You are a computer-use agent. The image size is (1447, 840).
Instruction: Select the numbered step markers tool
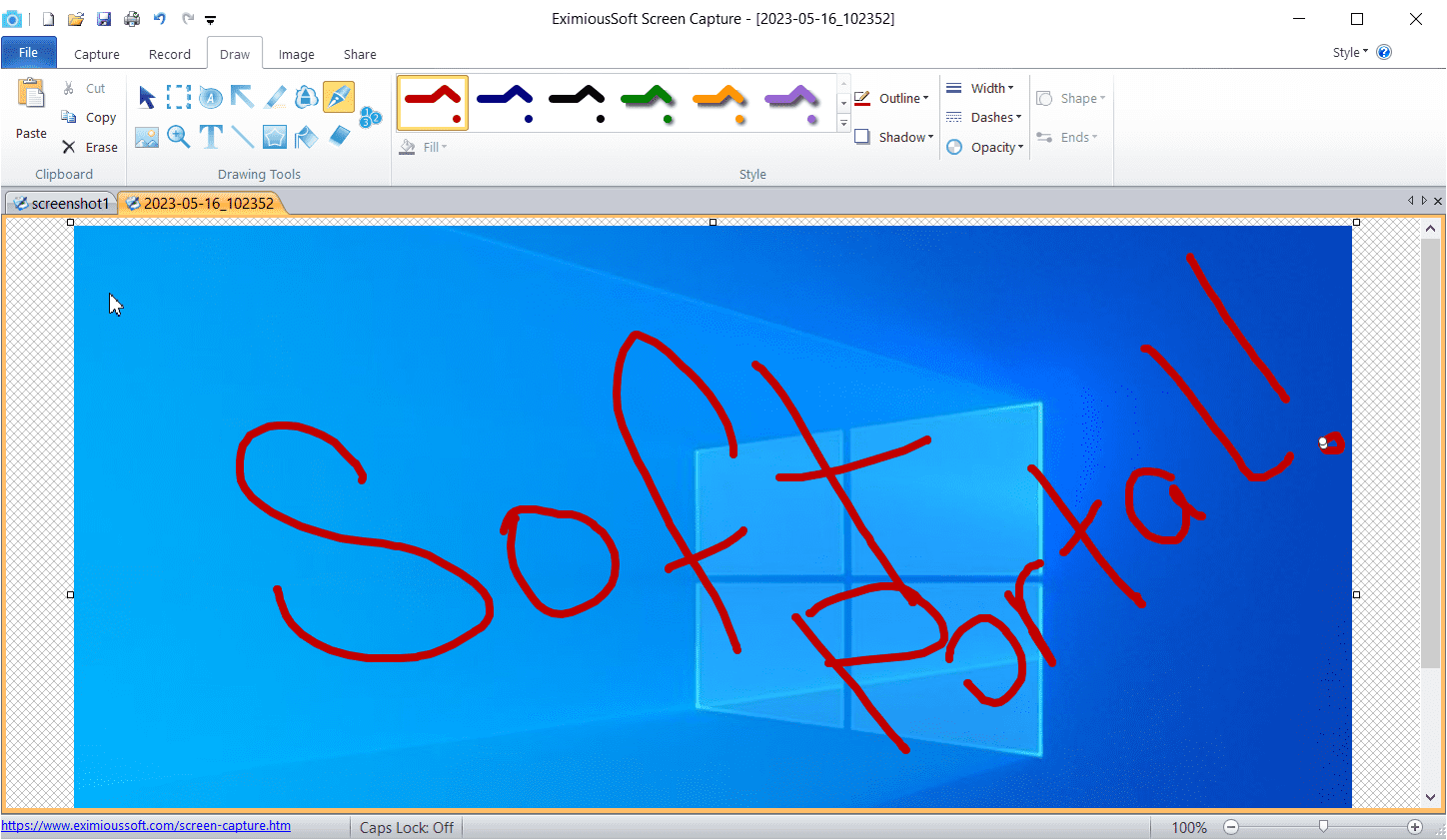[371, 117]
